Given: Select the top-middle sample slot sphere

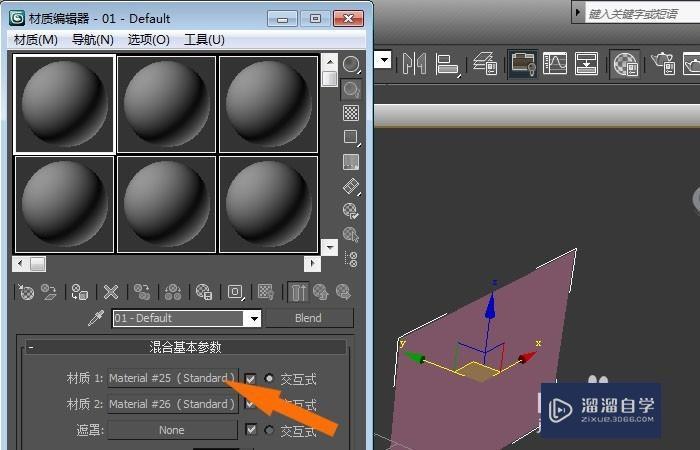Looking at the screenshot, I should point(167,104).
